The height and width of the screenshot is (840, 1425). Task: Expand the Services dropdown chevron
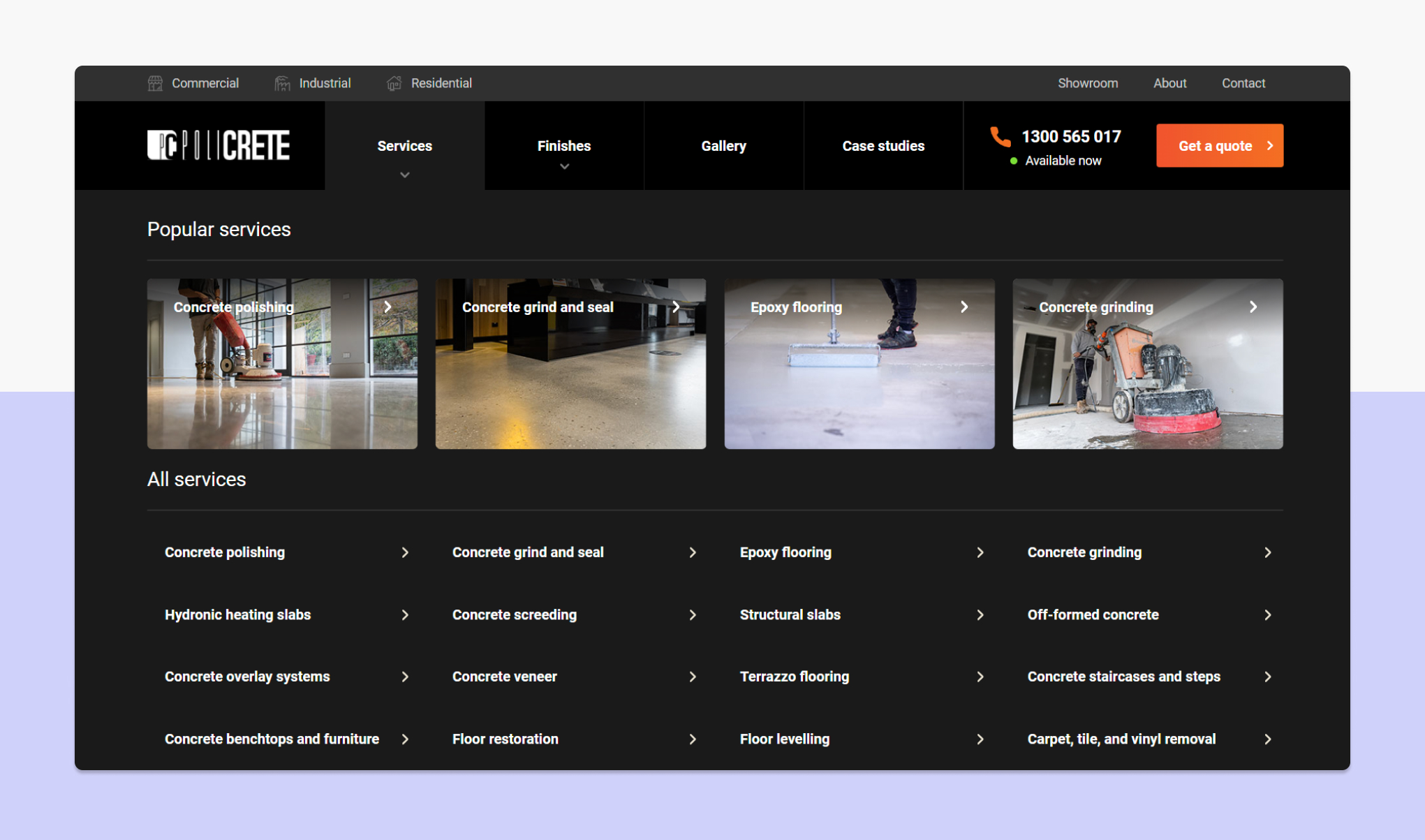tap(404, 175)
